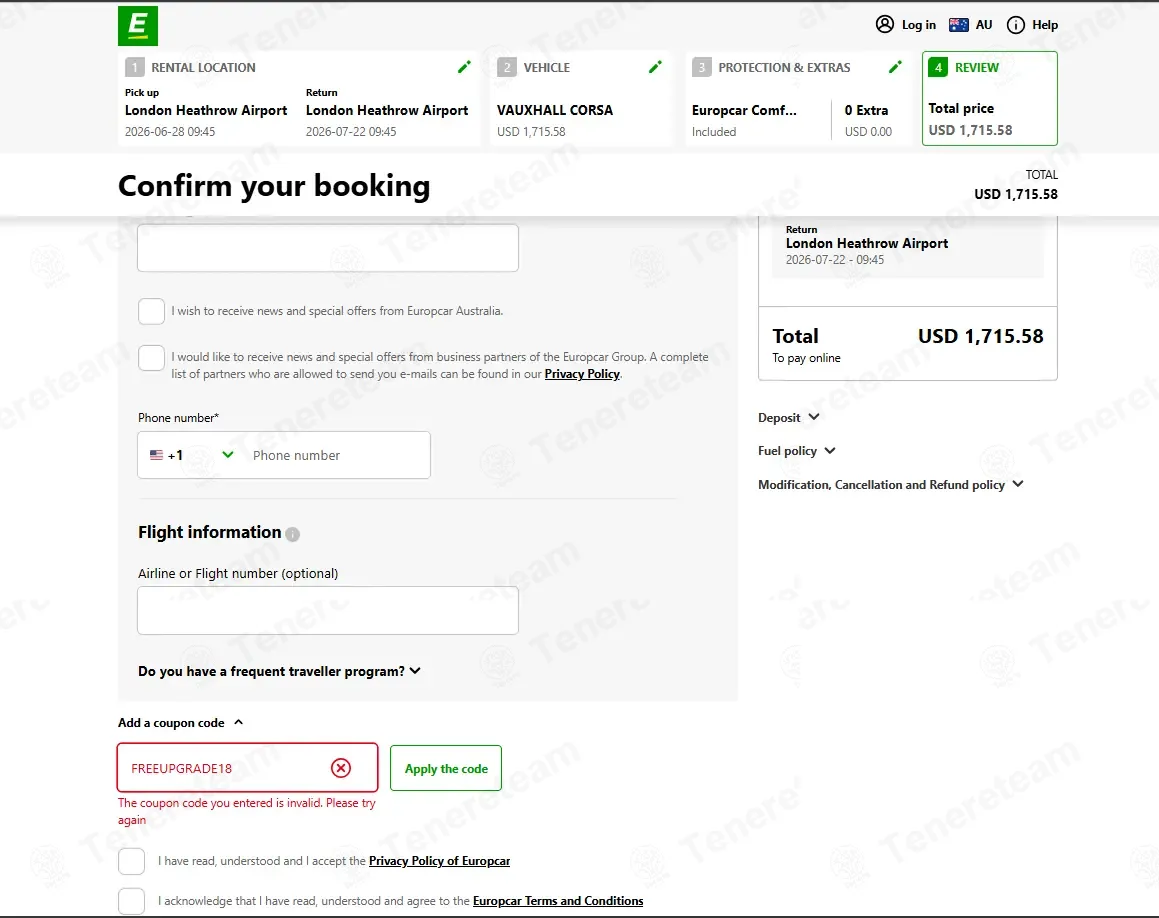Viewport: 1159px width, 918px height.
Task: Click the Airline or Flight number field
Action: pos(328,611)
